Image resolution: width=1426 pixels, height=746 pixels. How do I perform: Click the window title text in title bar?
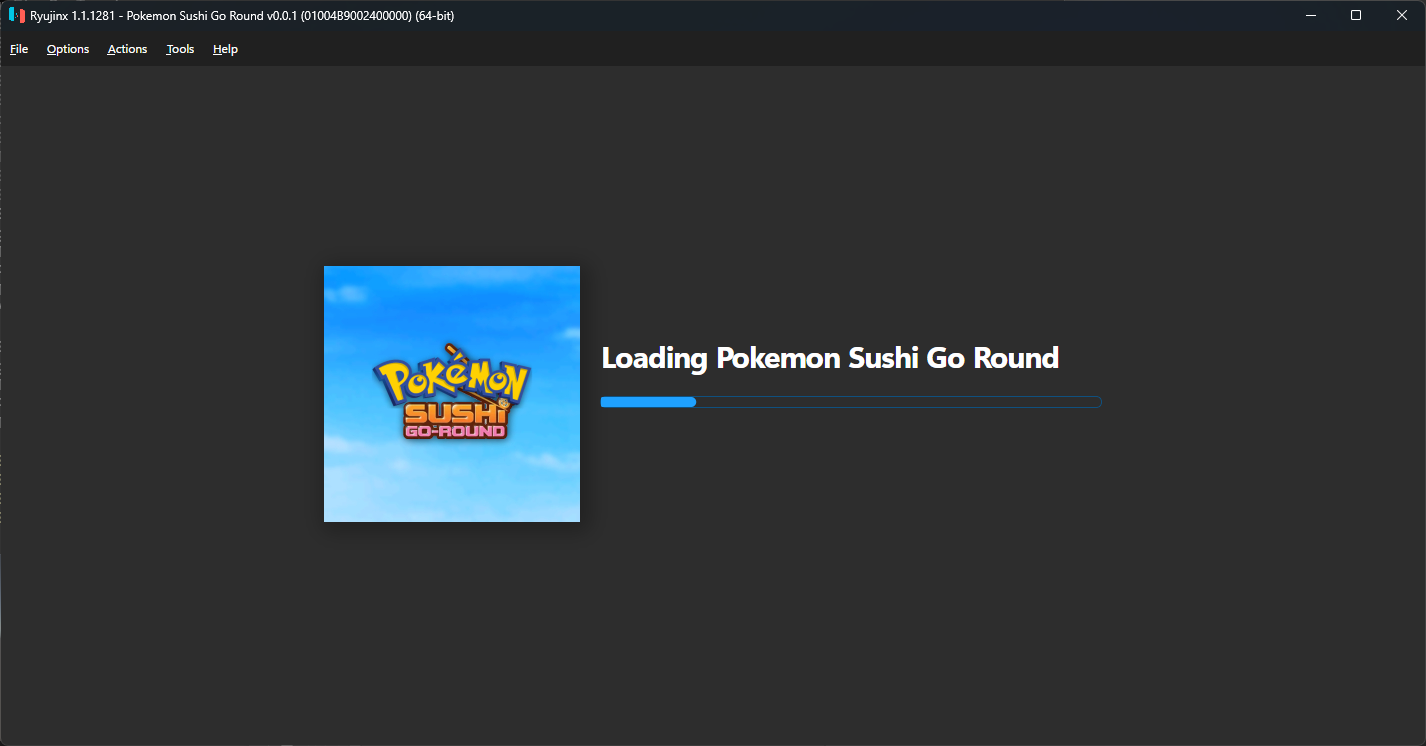click(x=242, y=15)
